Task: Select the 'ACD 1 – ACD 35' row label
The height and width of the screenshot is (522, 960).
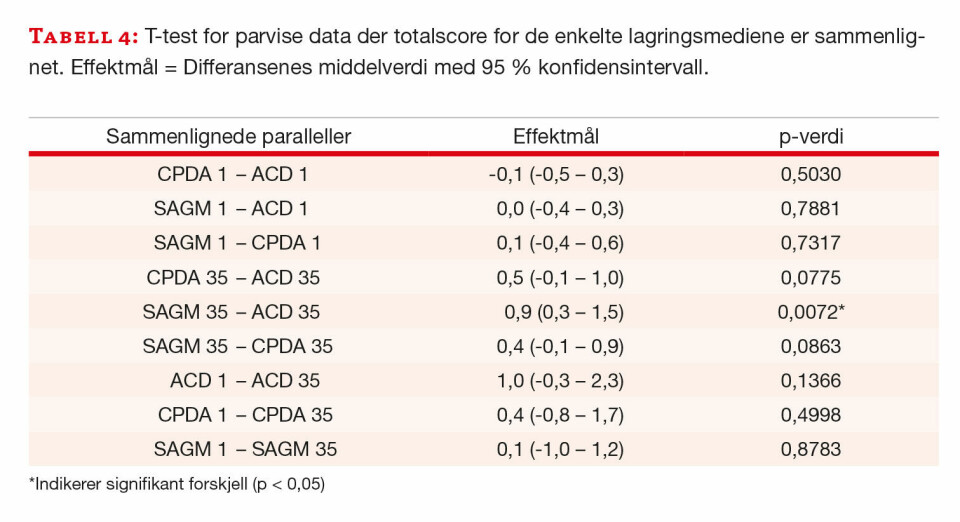Action: click(x=245, y=381)
